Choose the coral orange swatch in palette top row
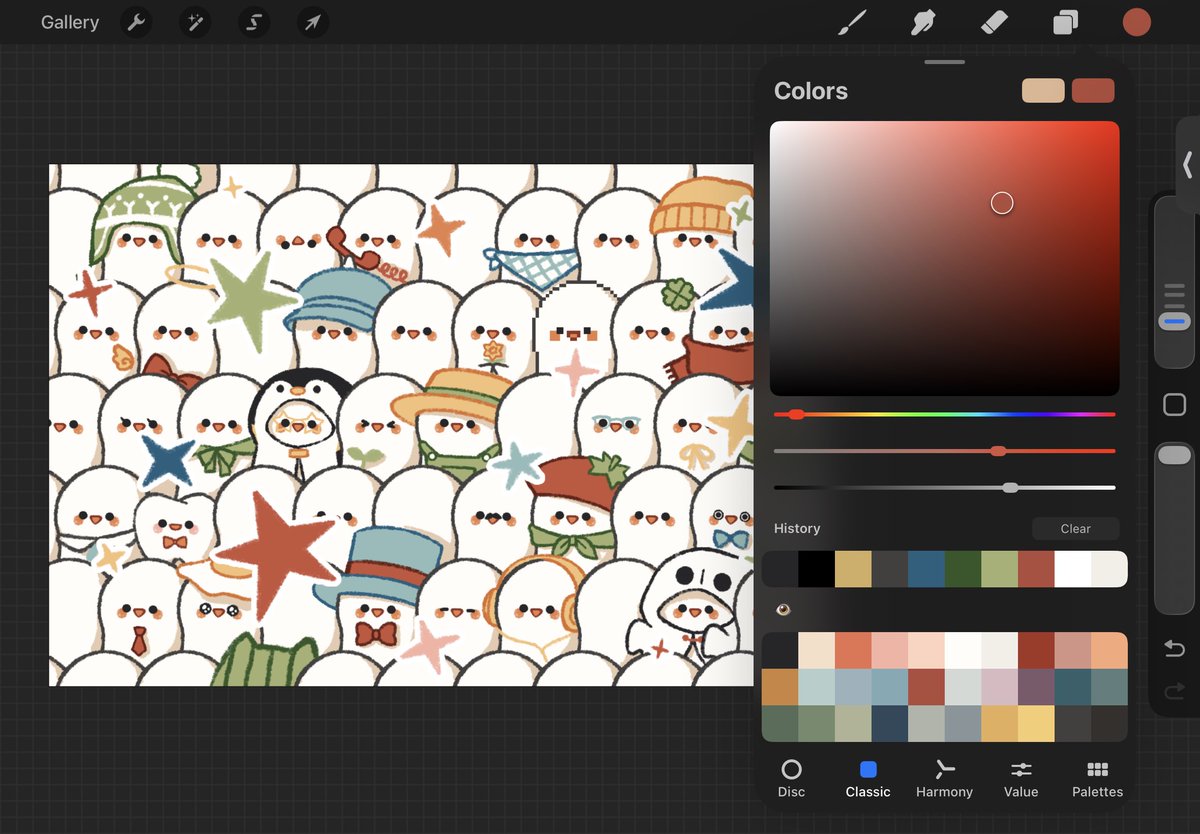 pos(853,650)
